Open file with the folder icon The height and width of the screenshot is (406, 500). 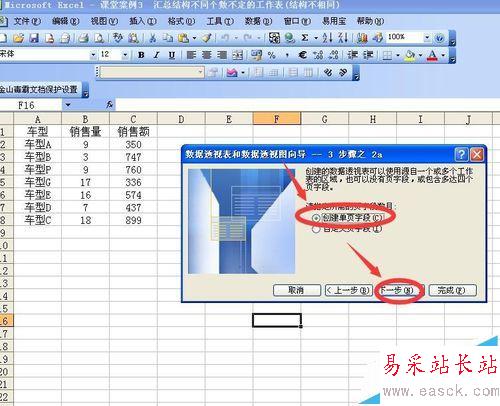(19, 38)
